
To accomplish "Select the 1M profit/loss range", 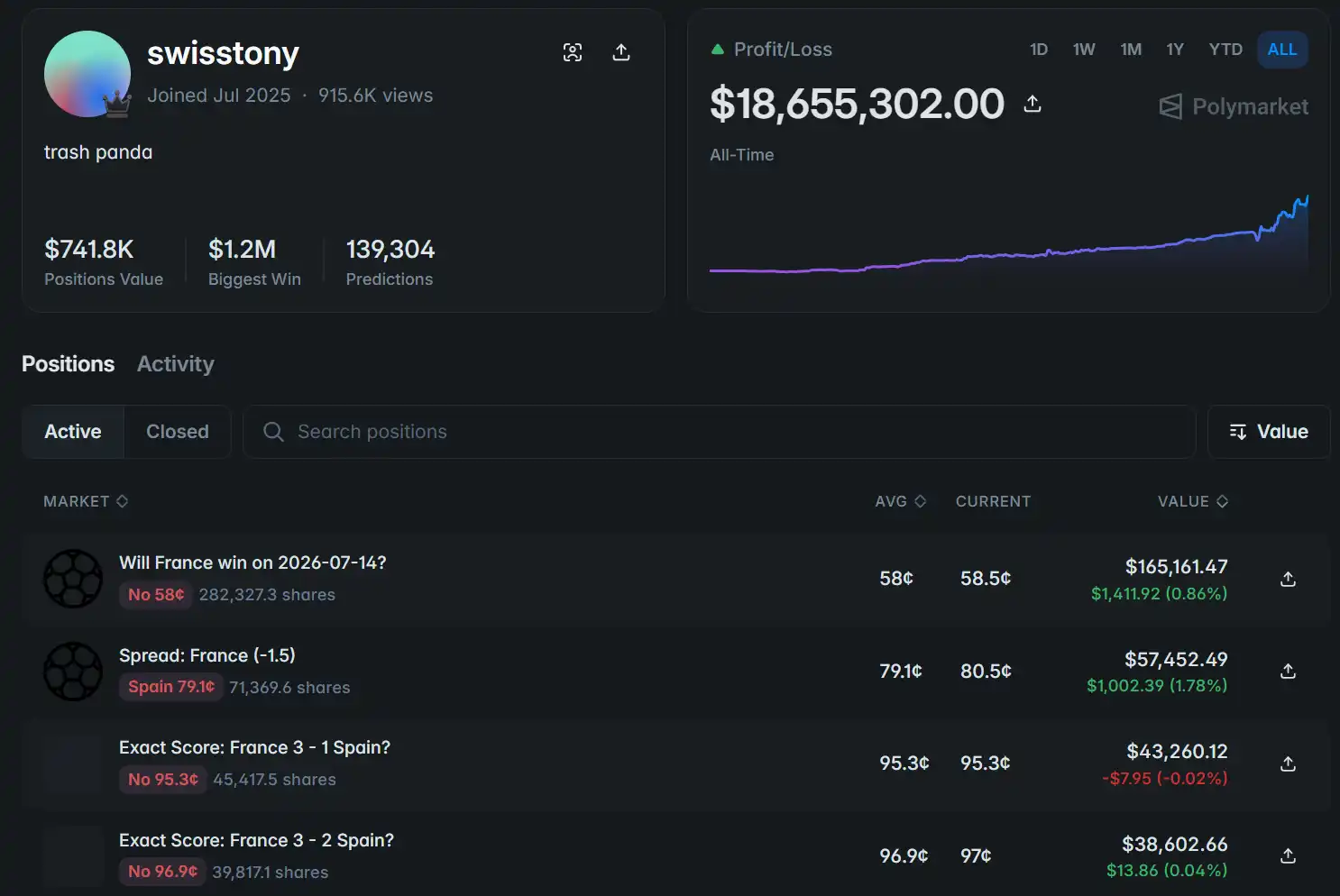I will [x=1131, y=50].
